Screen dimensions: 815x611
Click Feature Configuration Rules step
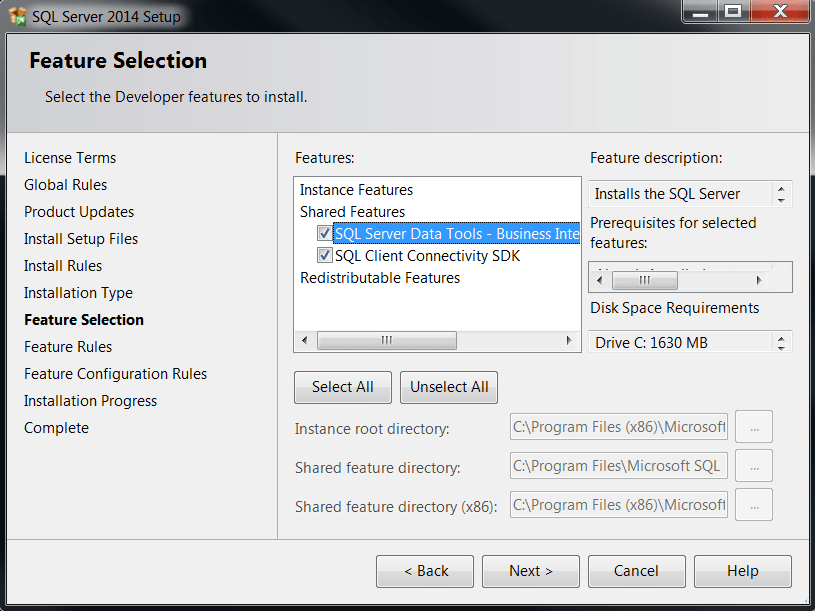point(115,374)
